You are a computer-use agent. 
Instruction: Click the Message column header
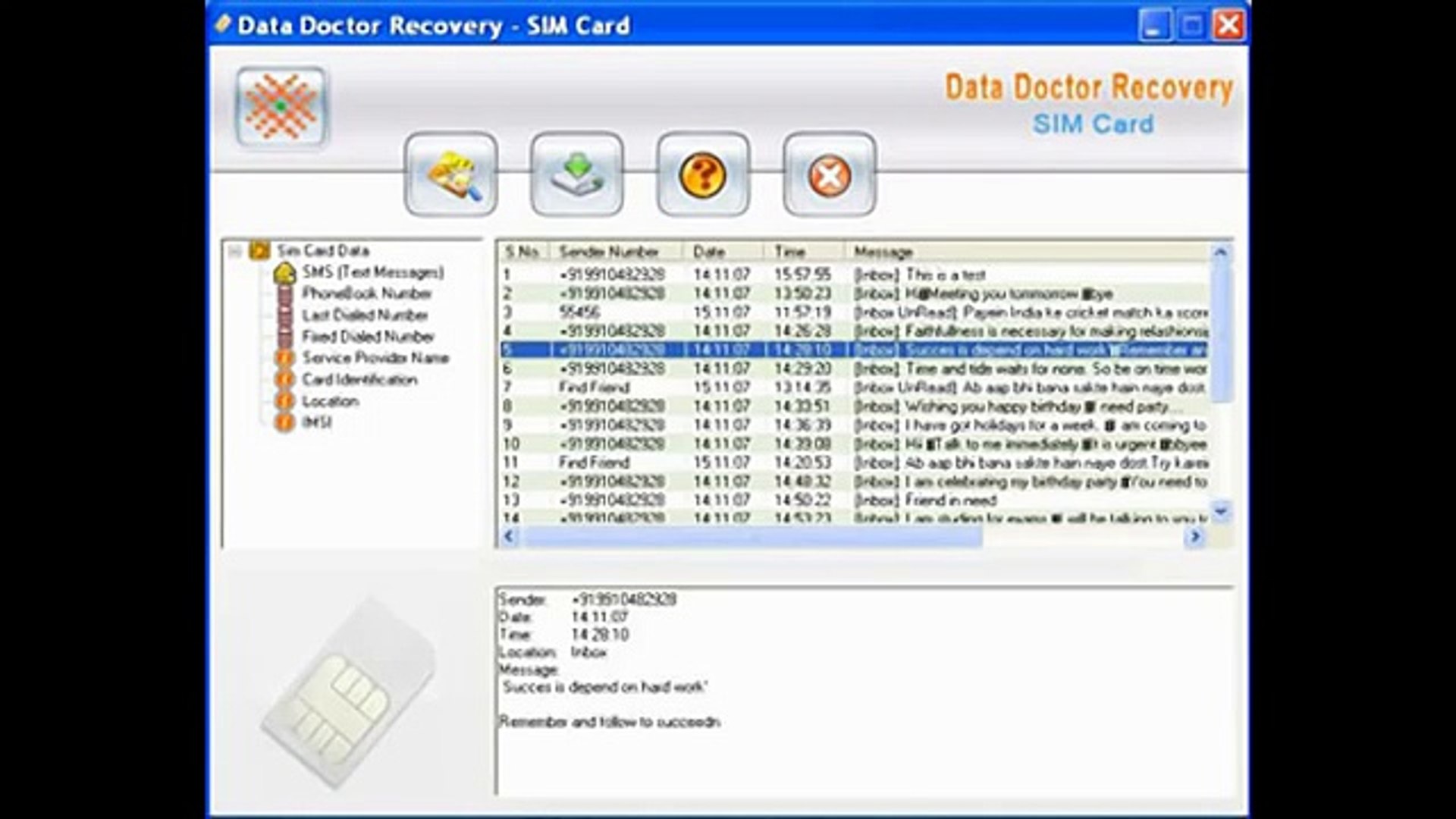tap(883, 252)
